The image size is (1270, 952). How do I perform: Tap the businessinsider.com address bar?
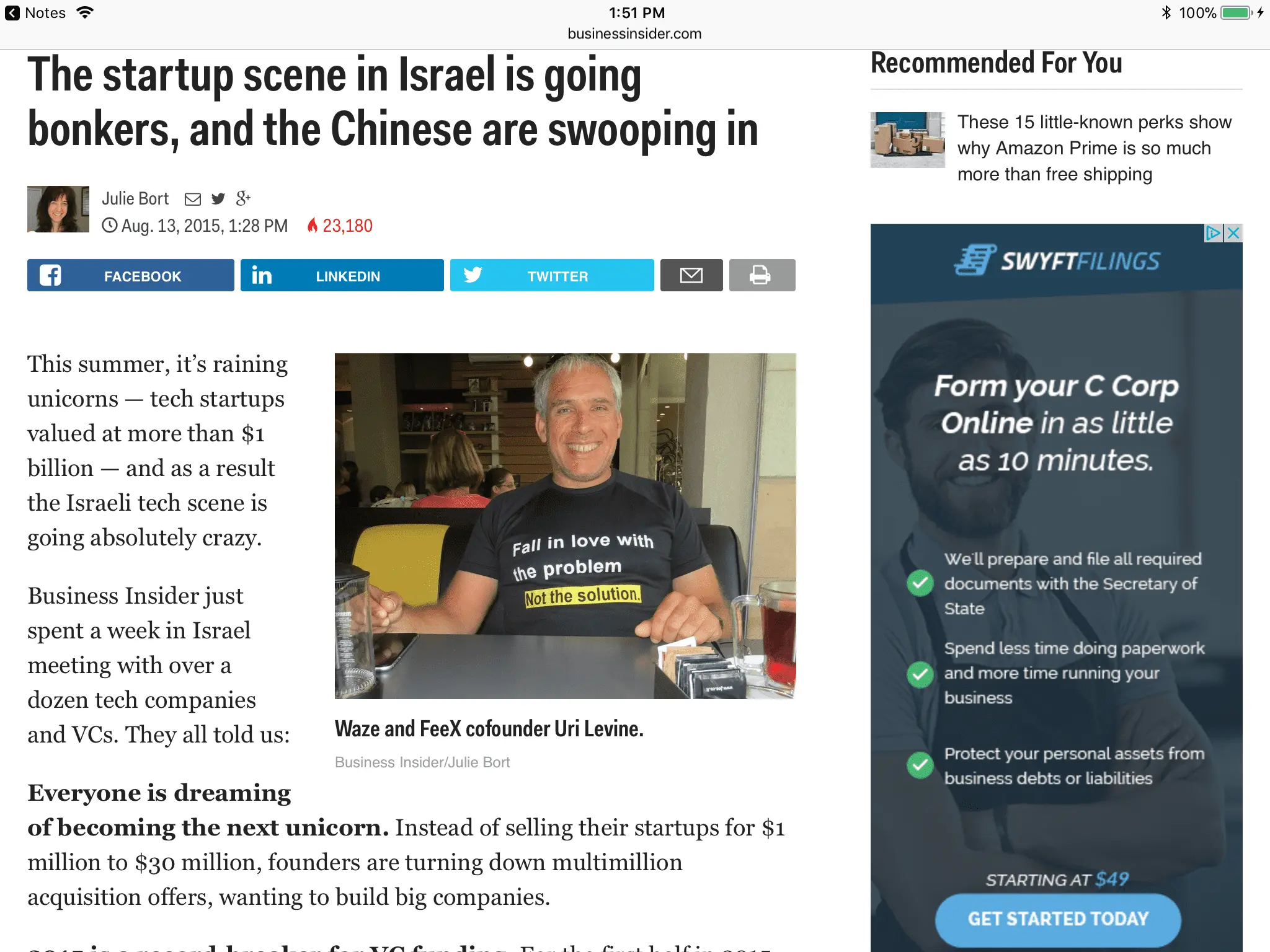coord(635,34)
